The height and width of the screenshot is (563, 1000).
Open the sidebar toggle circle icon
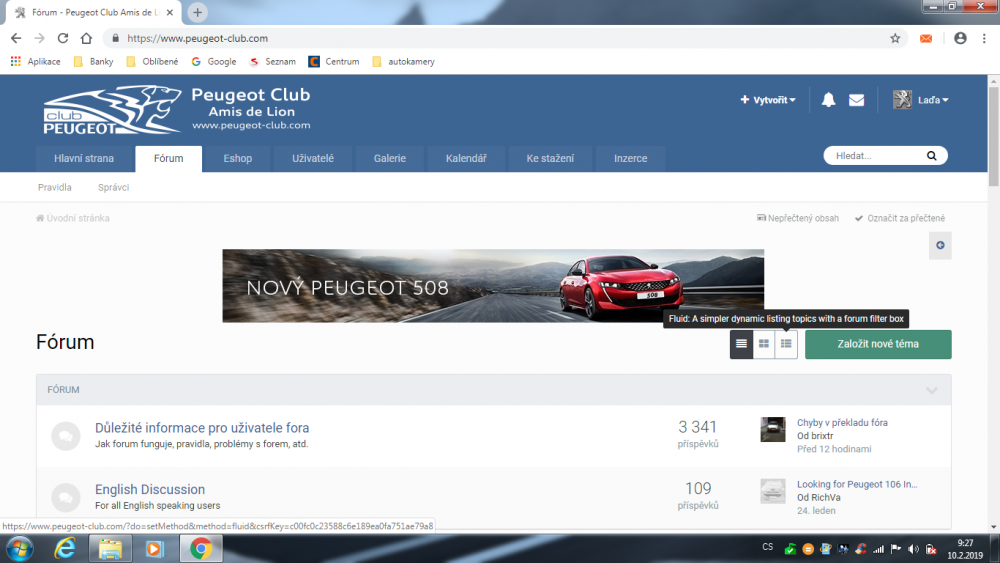point(940,245)
